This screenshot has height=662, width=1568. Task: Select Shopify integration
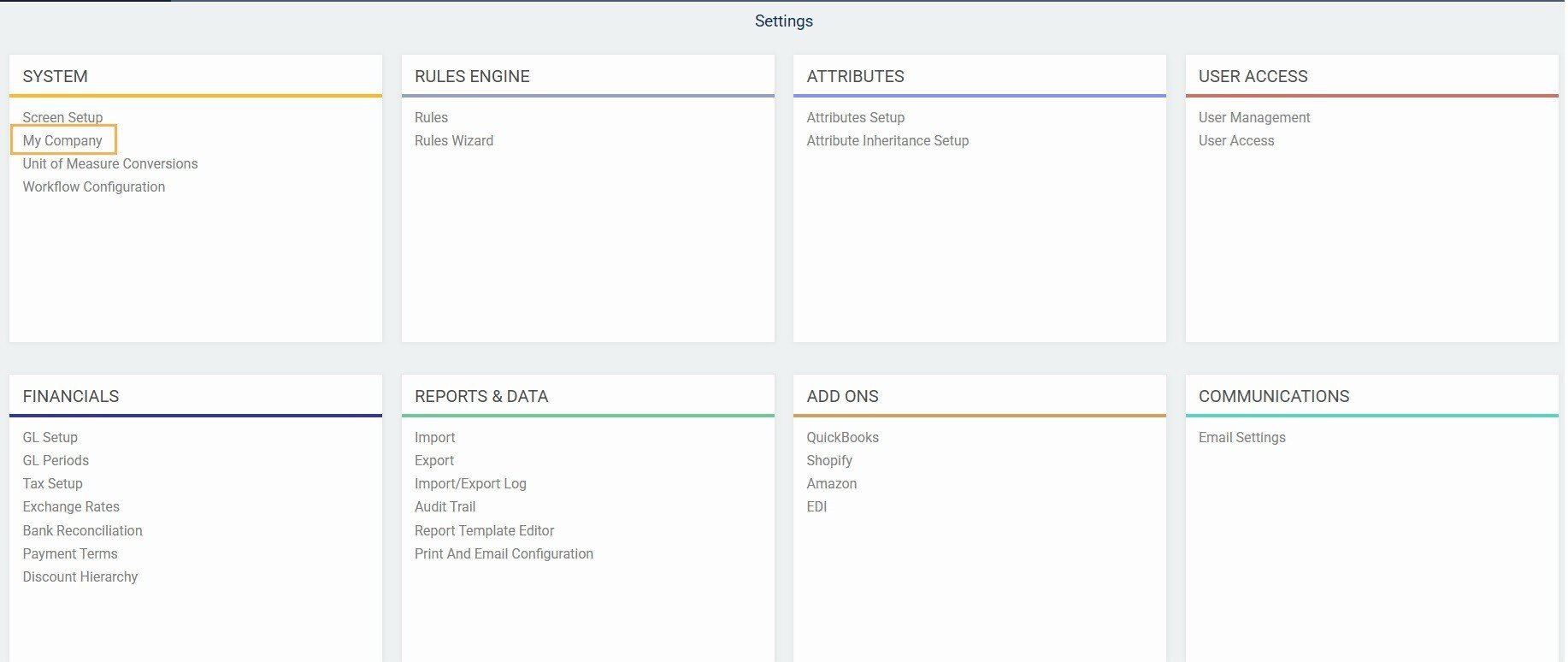coord(828,460)
